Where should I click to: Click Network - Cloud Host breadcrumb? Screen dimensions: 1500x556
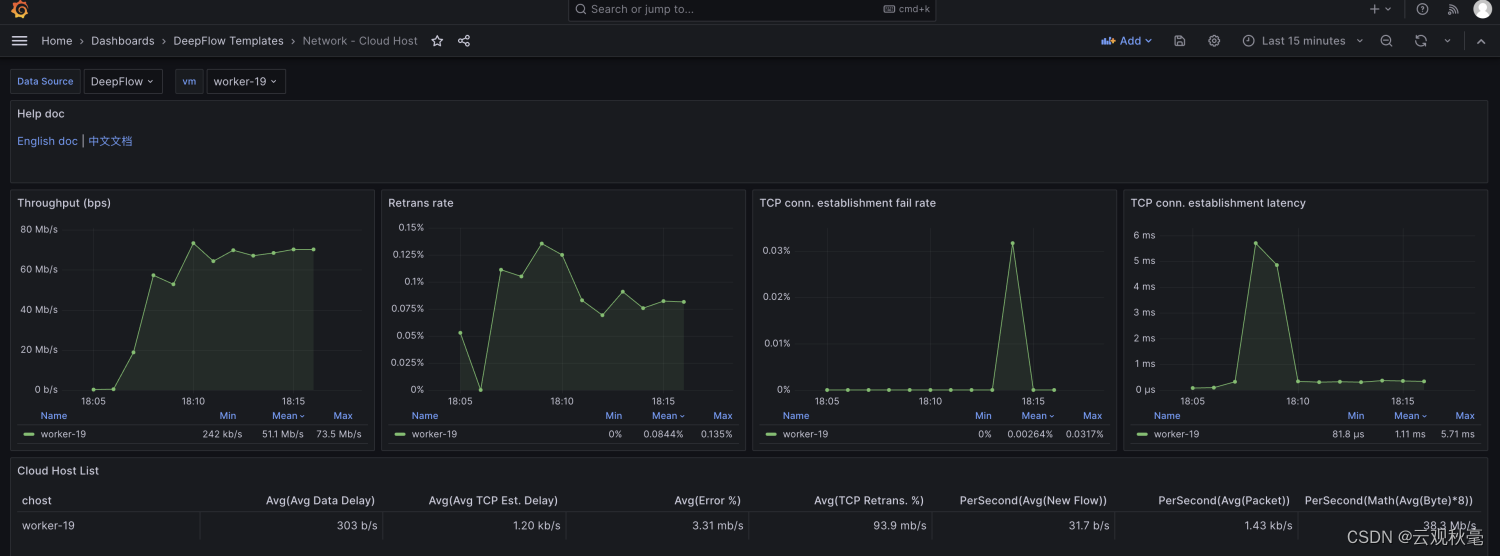coord(360,41)
